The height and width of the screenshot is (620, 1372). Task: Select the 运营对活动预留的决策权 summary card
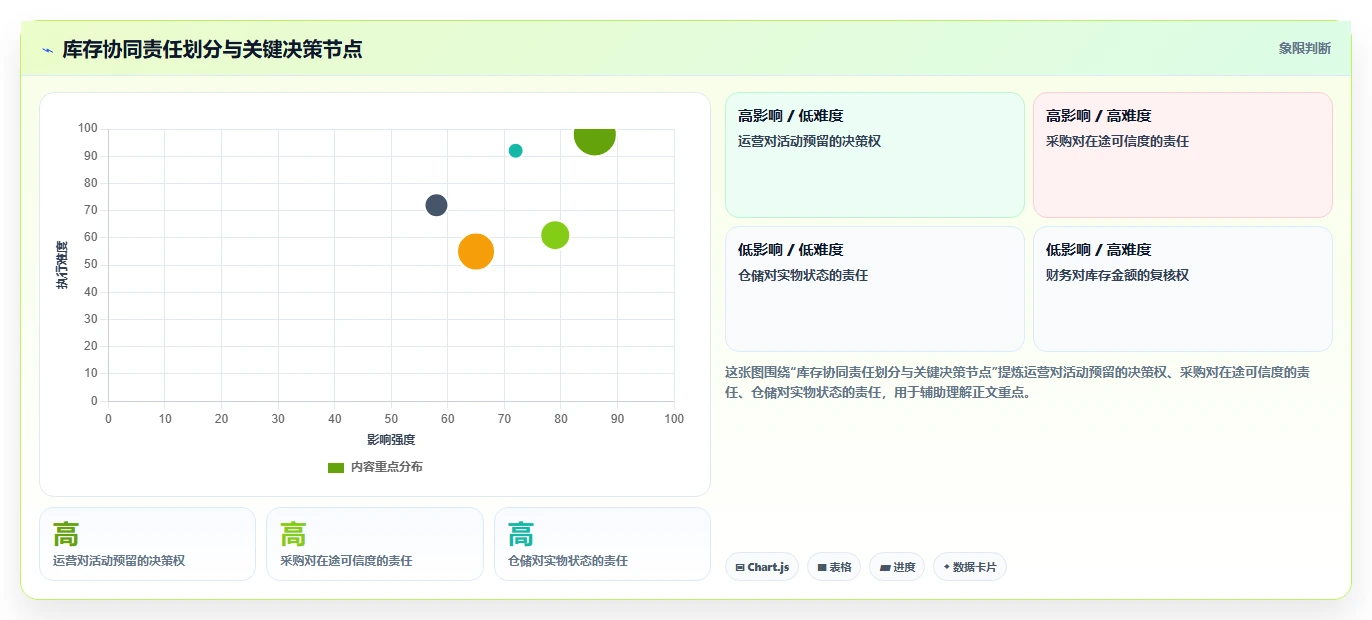[x=147, y=544]
